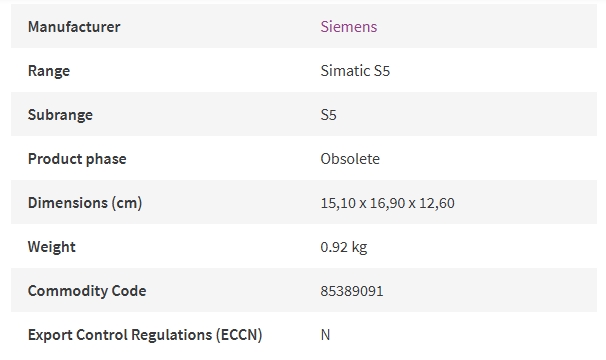Select the 0.92 kg weight value

344,247
